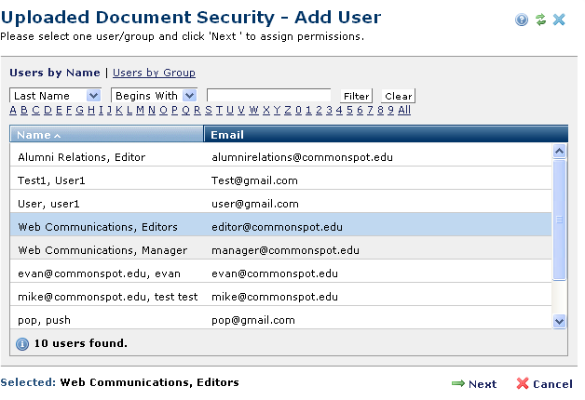Viewport: 585px width, 400px height.
Task: Close the Add User dialog with X icon
Action: 559,19
